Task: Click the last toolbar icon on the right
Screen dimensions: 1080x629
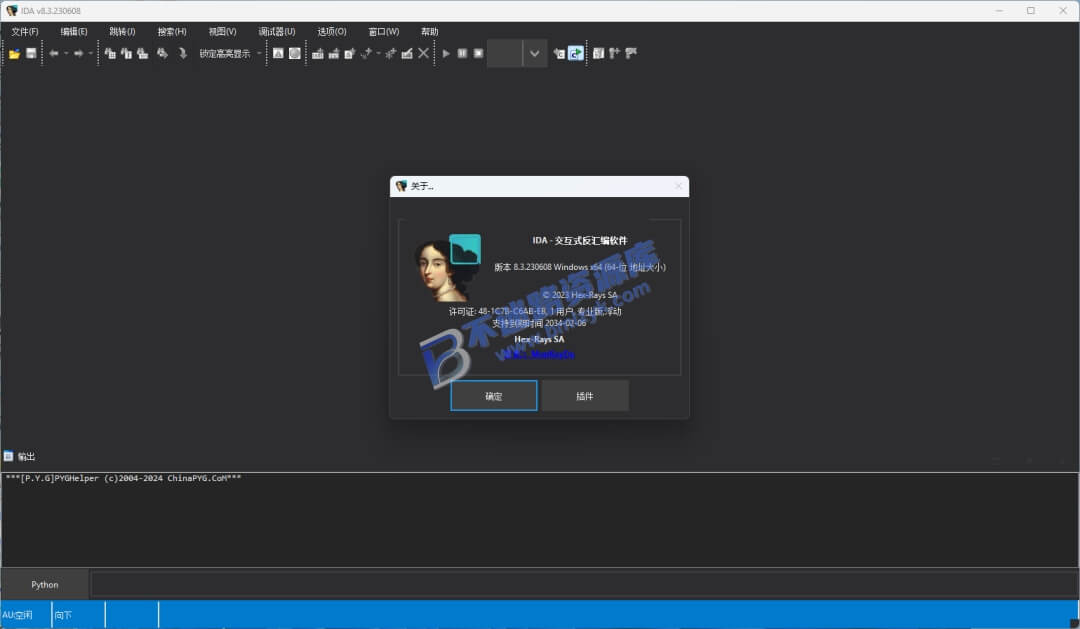Action: click(x=631, y=53)
